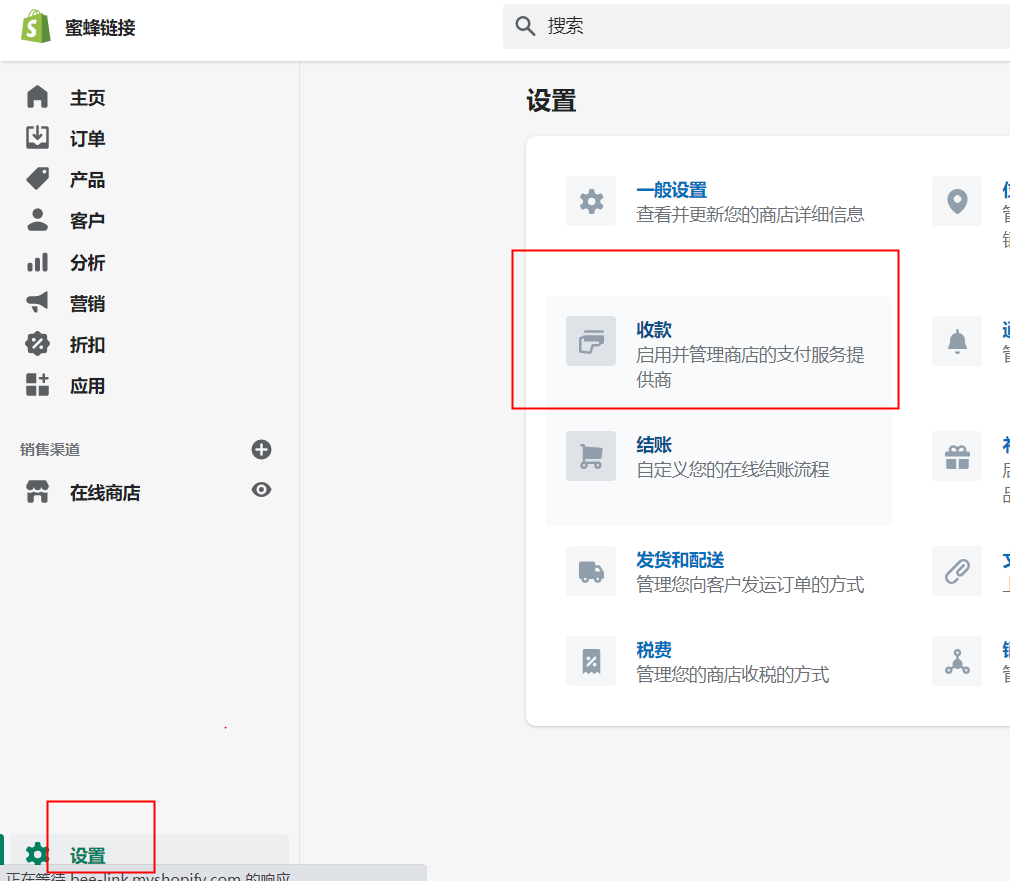1010x881 pixels.
Task: Click the Shopify logo icon
Action: click(36, 26)
